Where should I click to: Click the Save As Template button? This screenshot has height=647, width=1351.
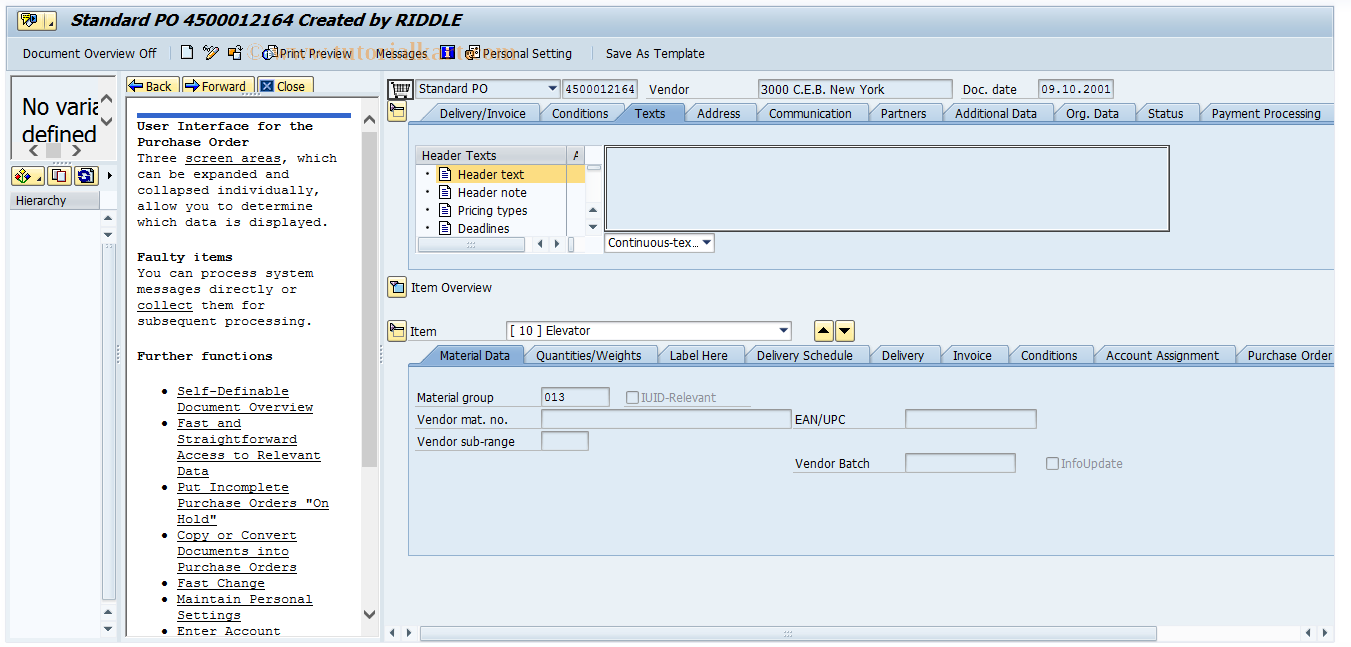[x=655, y=54]
